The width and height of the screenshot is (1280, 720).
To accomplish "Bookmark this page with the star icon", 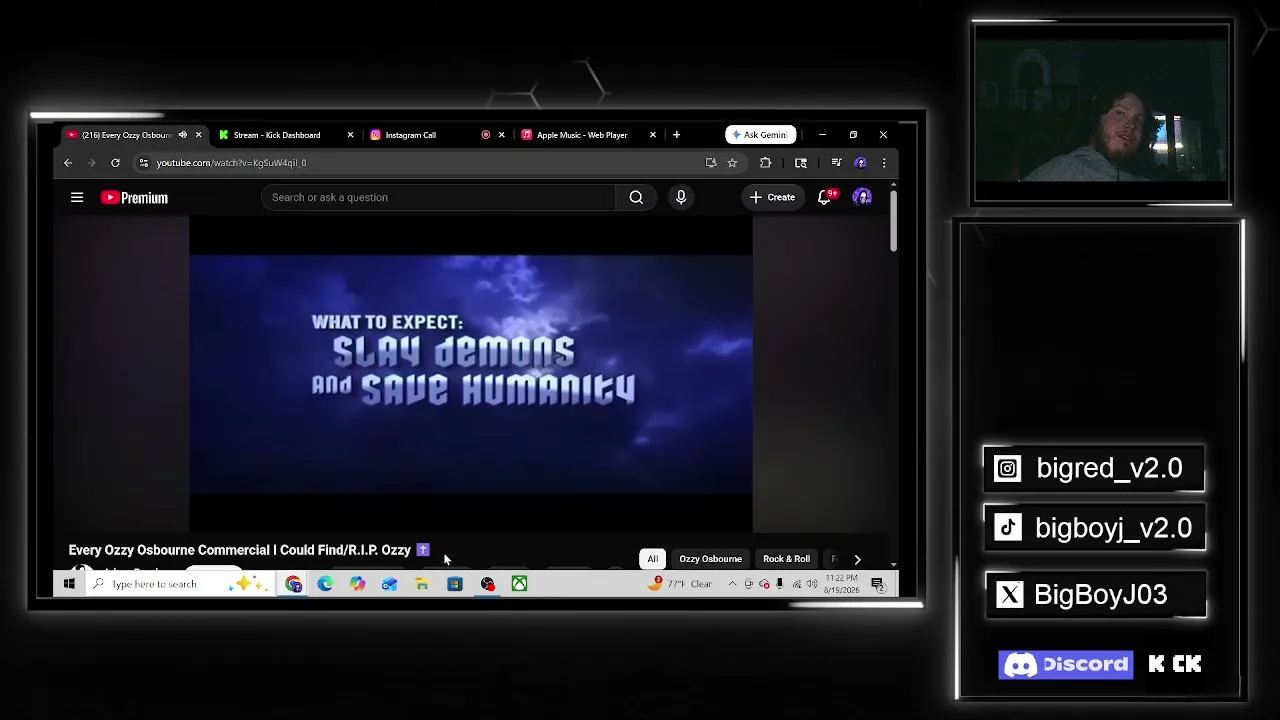I will pos(732,163).
